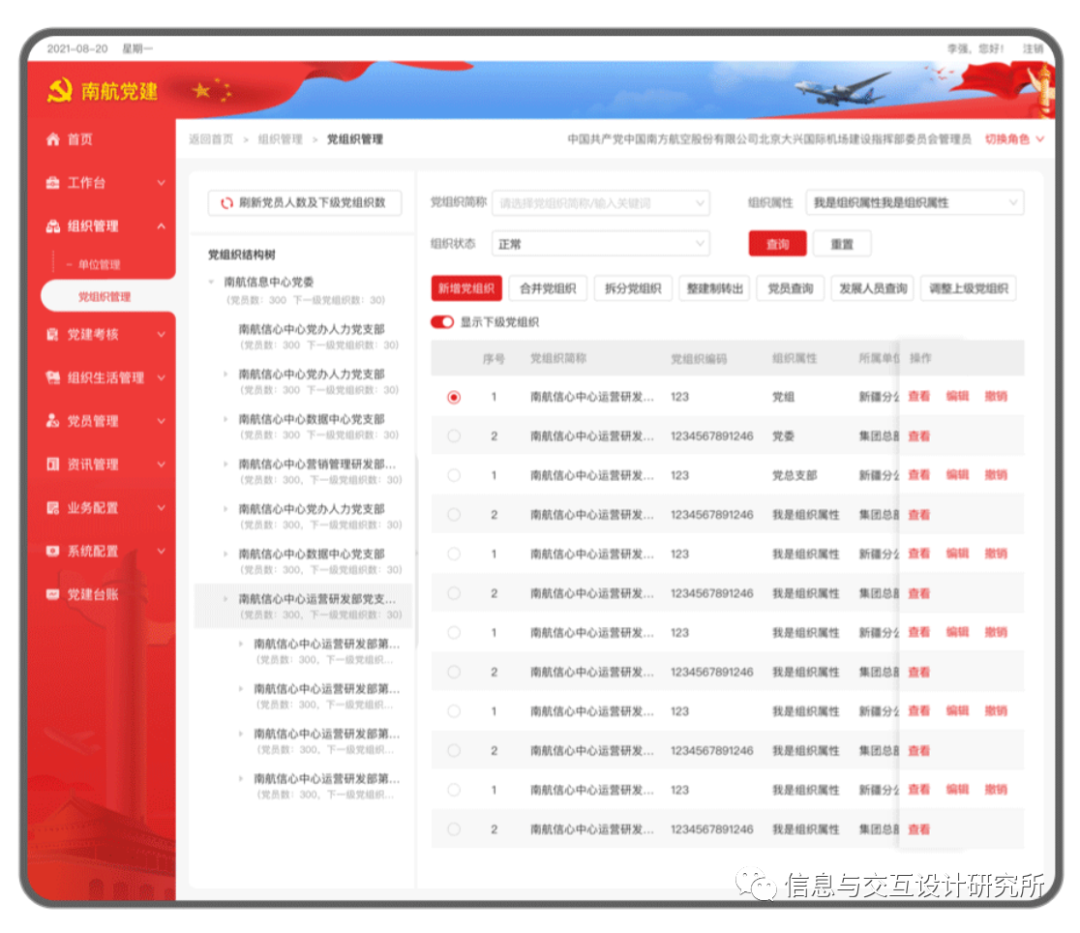Click the 党组织编码 column header
This screenshot has height=933, width=1080.
(x=698, y=358)
